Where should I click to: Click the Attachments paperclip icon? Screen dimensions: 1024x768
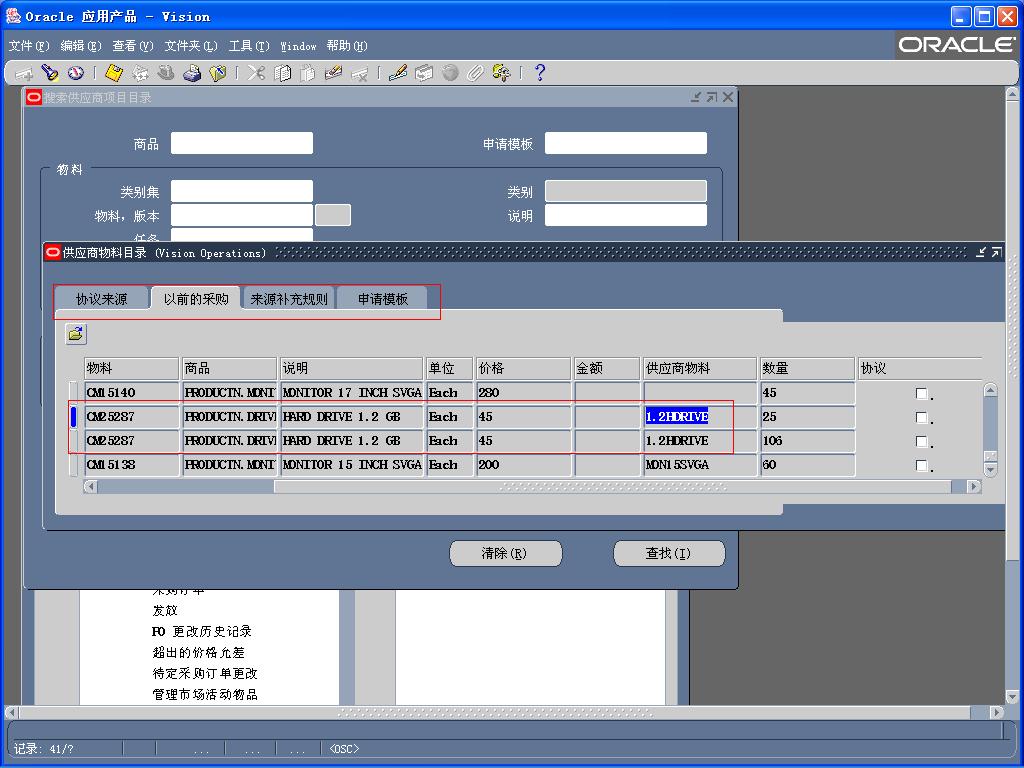tap(475, 73)
